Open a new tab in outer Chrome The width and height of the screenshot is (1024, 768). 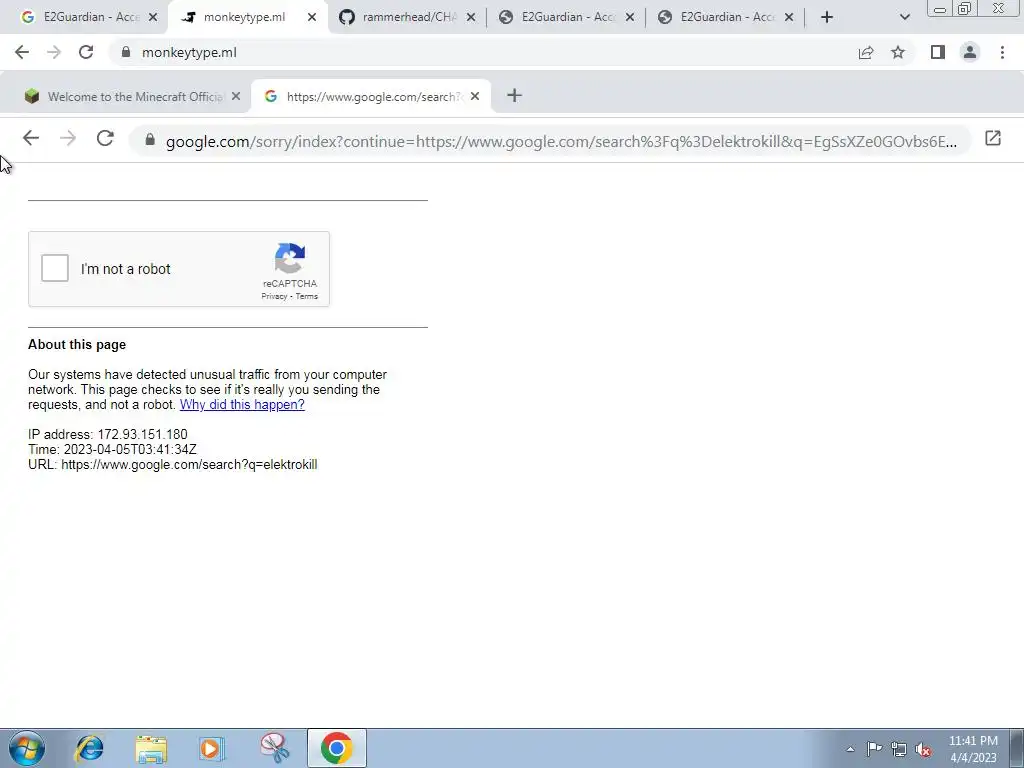coord(827,17)
